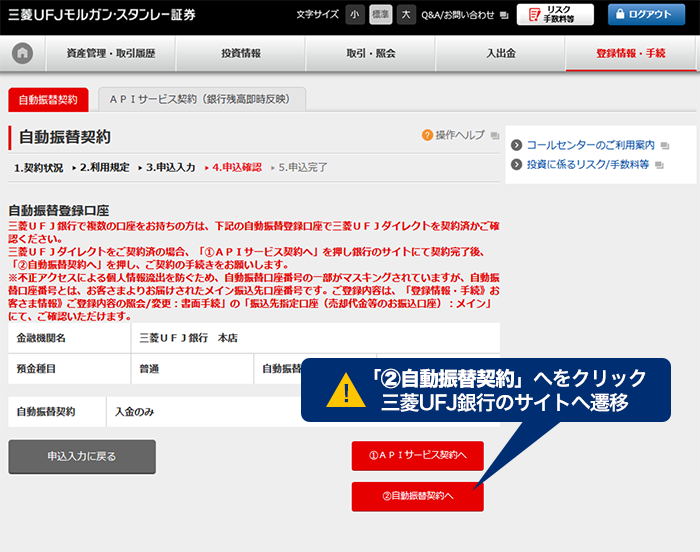Open the 取引・照会 menu
This screenshot has height=552, width=700.
click(x=371, y=54)
